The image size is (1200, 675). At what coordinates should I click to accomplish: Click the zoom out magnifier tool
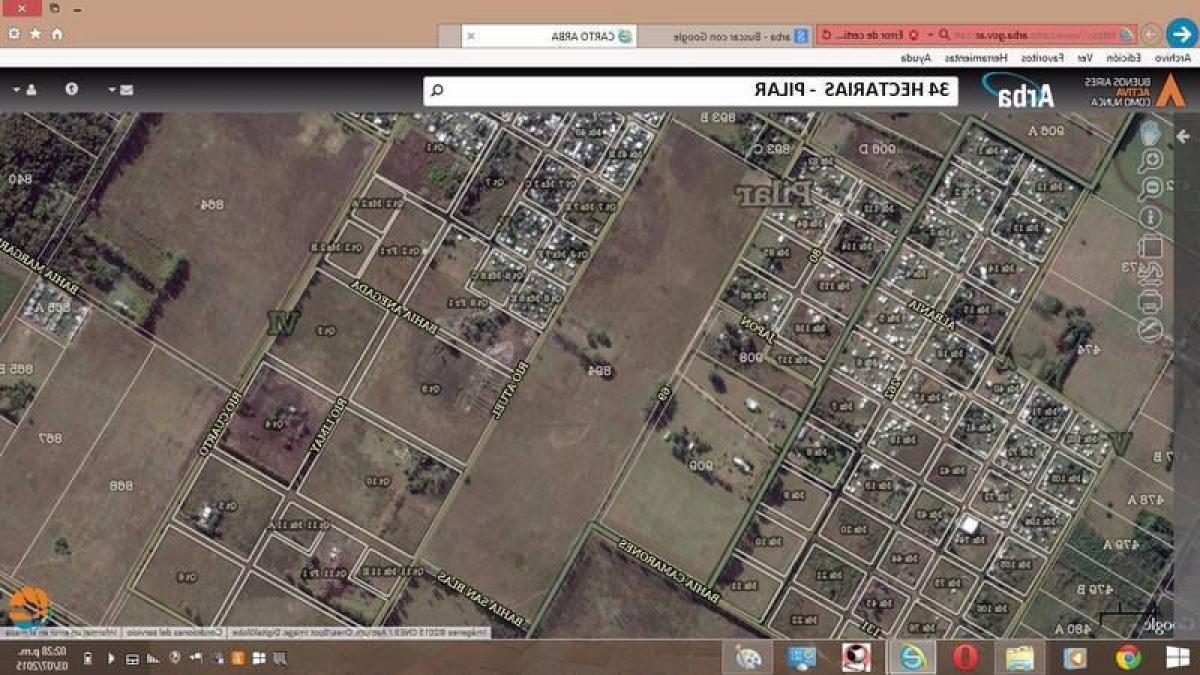click(1150, 187)
